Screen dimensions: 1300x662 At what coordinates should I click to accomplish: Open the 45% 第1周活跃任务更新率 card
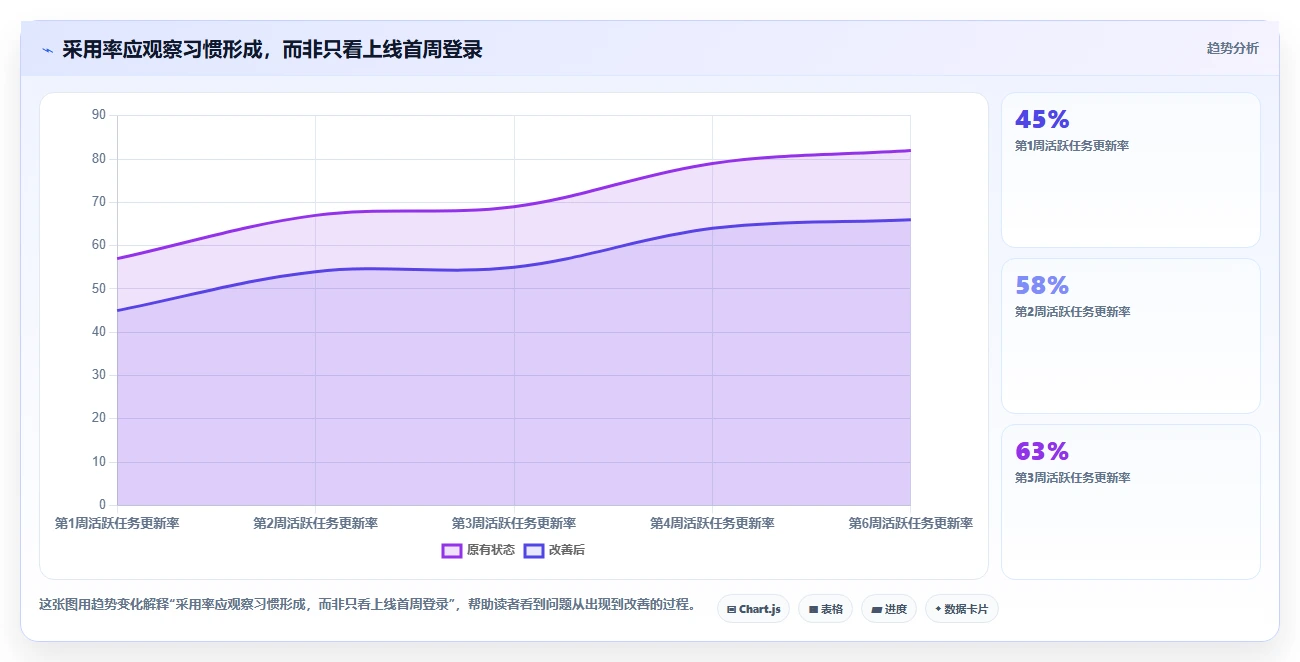tap(1131, 170)
